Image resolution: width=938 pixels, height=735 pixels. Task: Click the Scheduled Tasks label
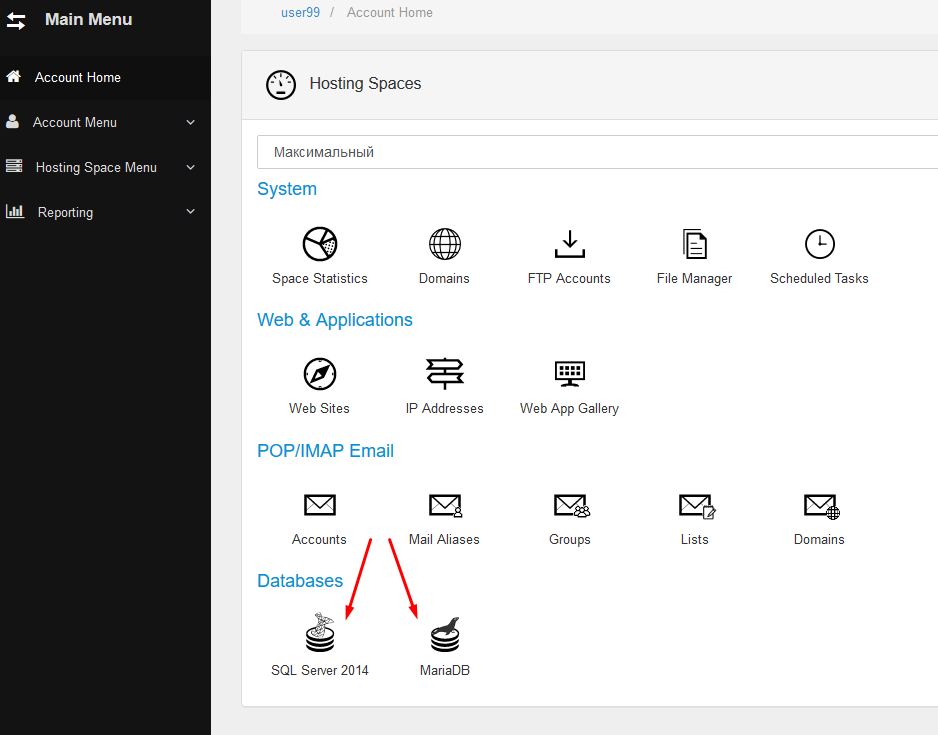(x=820, y=279)
